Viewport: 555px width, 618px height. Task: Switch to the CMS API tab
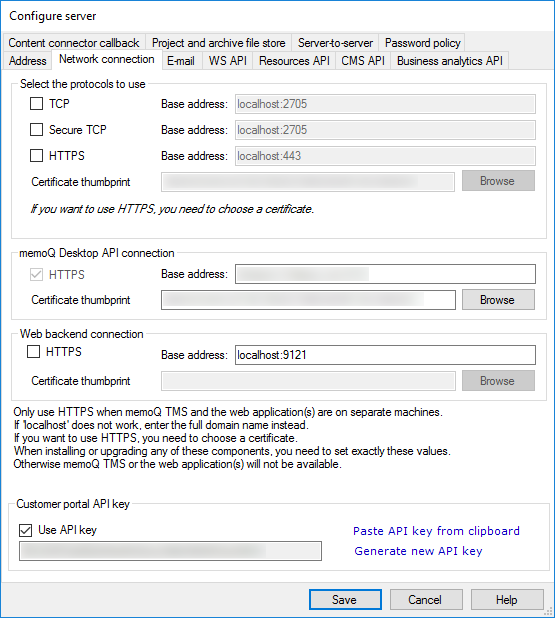(363, 61)
